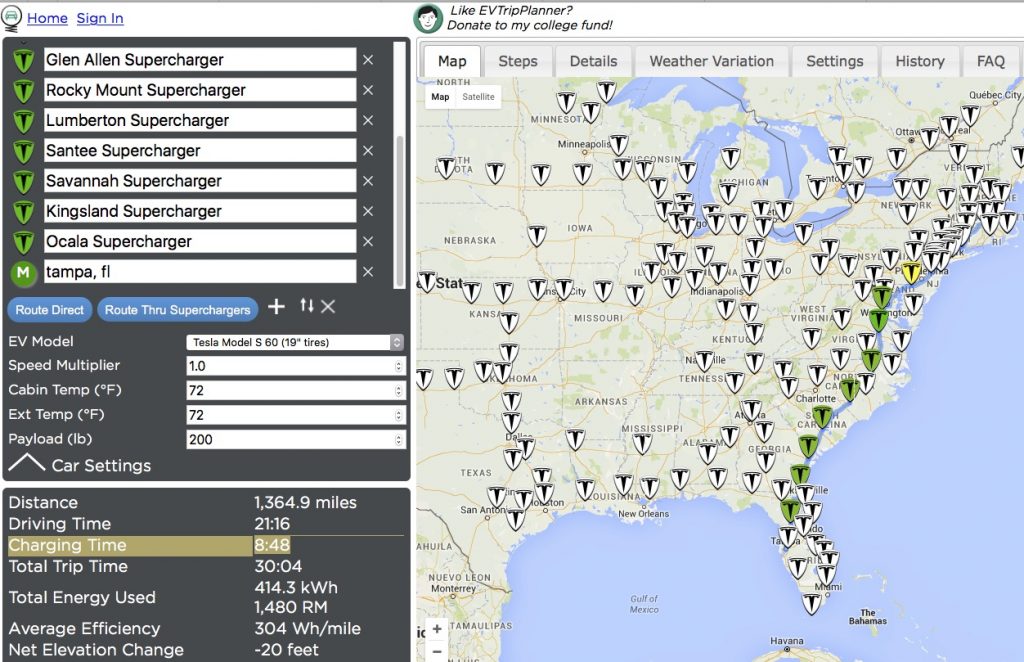
Task: Remove the tampa, fl destination
Action: pyautogui.click(x=368, y=272)
